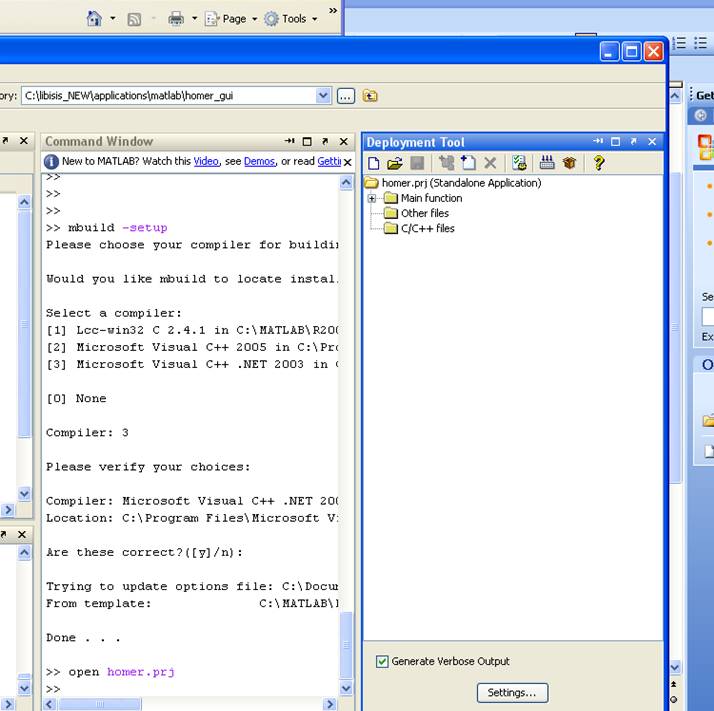Image resolution: width=714 pixels, height=711 pixels.
Task: Select the C/C++ files folder
Action: pyautogui.click(x=427, y=228)
